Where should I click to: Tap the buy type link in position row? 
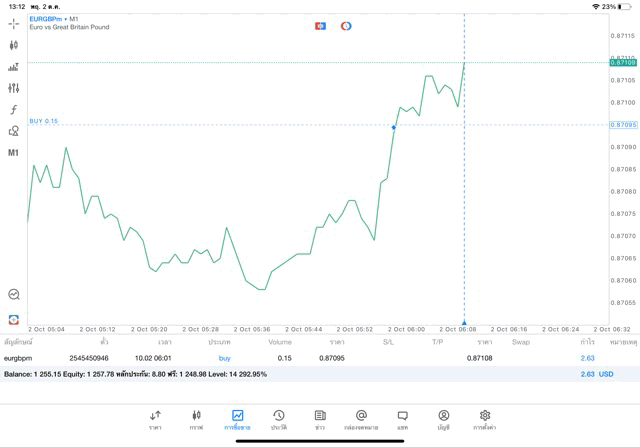224,357
